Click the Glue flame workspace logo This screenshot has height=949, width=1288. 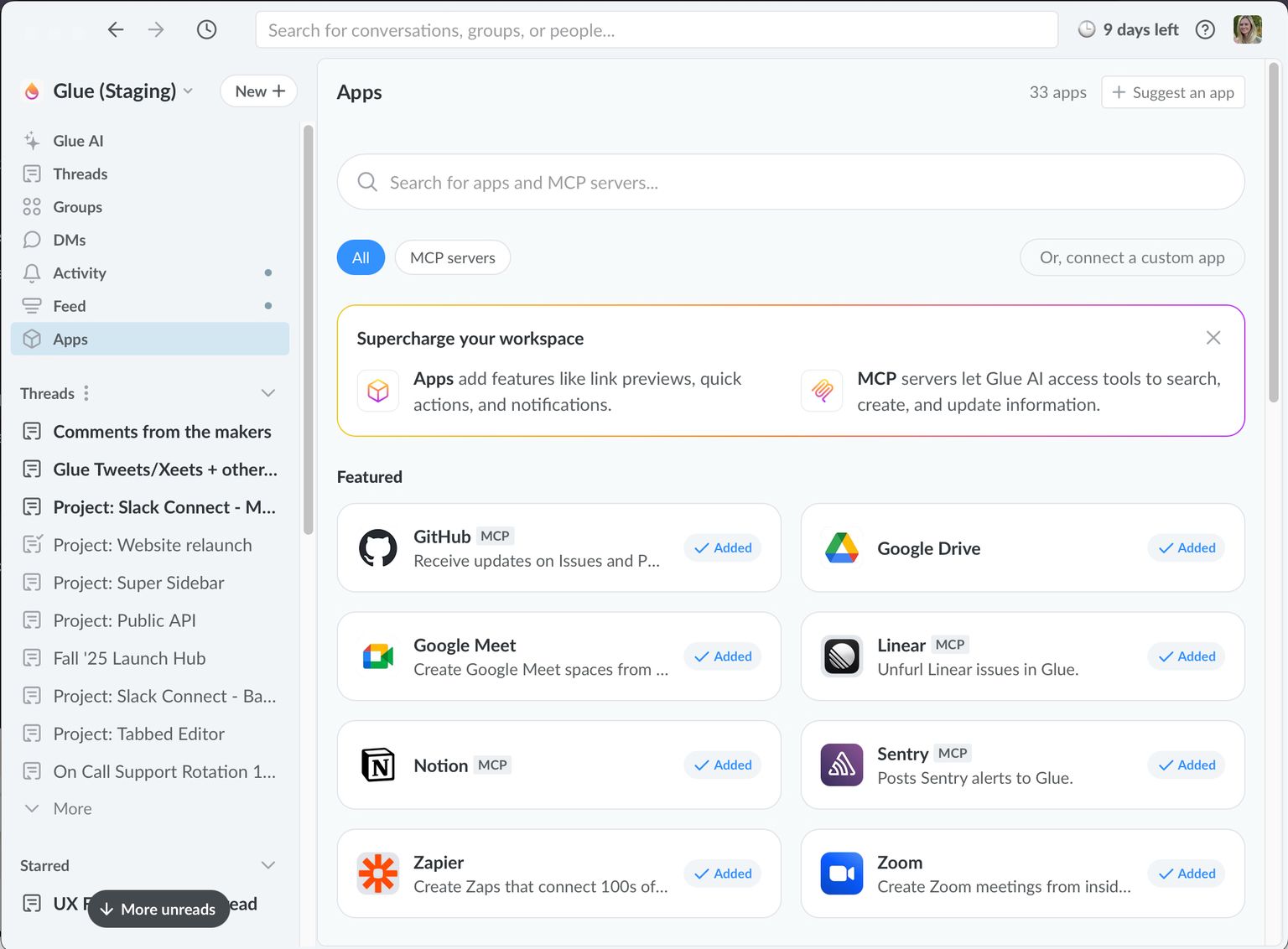click(x=32, y=91)
